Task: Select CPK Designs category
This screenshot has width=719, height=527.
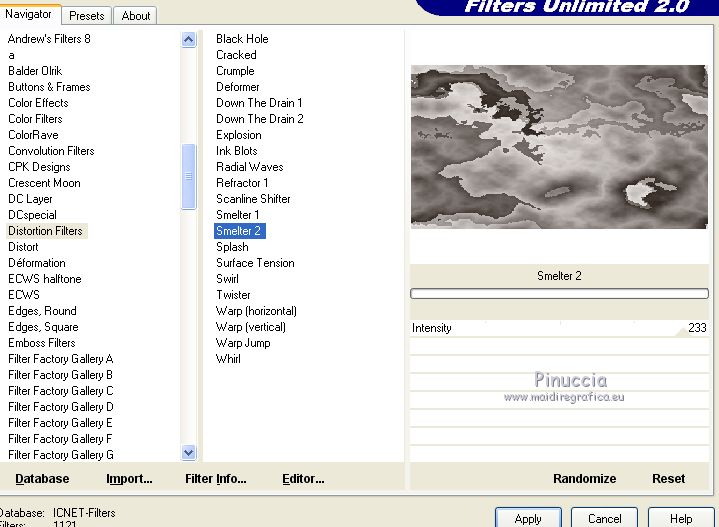Action: (39, 167)
